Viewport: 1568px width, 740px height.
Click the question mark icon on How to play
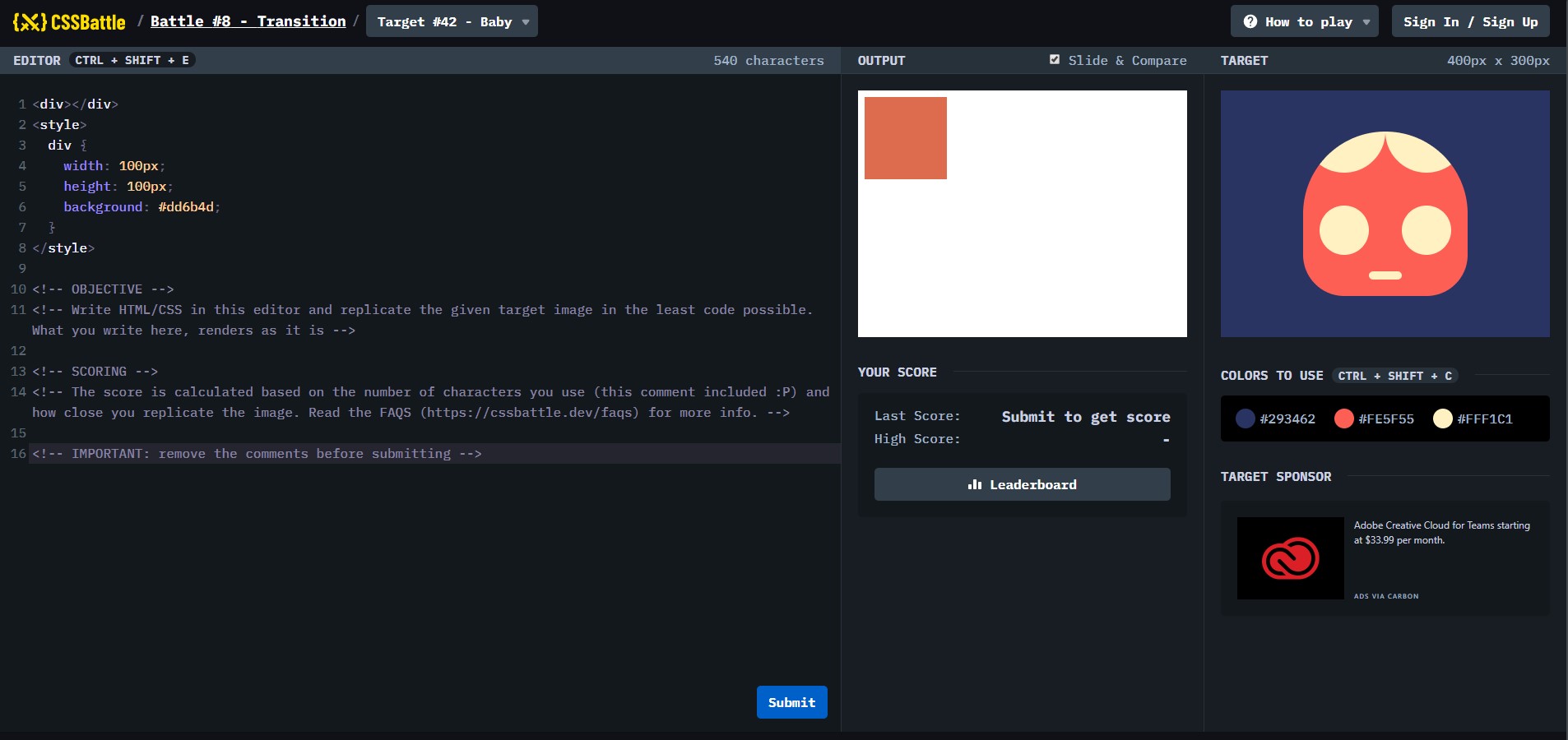1252,21
